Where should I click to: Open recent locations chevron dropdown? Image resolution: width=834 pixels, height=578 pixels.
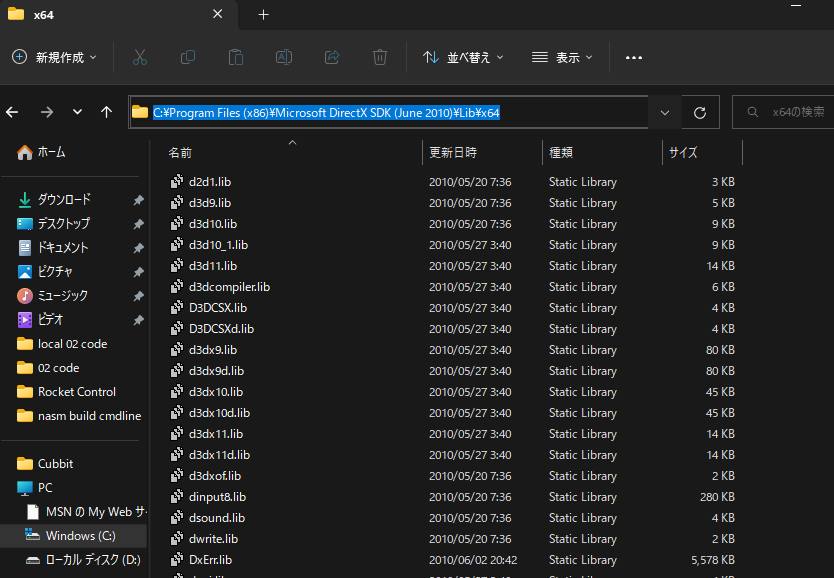[x=78, y=112]
